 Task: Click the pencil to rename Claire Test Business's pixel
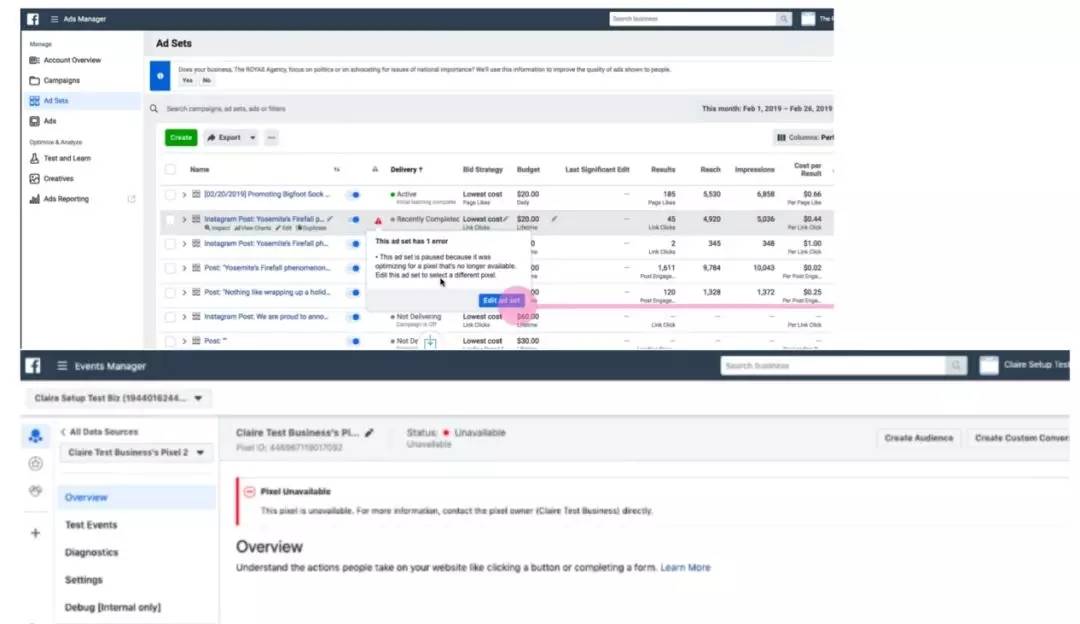tap(369, 433)
